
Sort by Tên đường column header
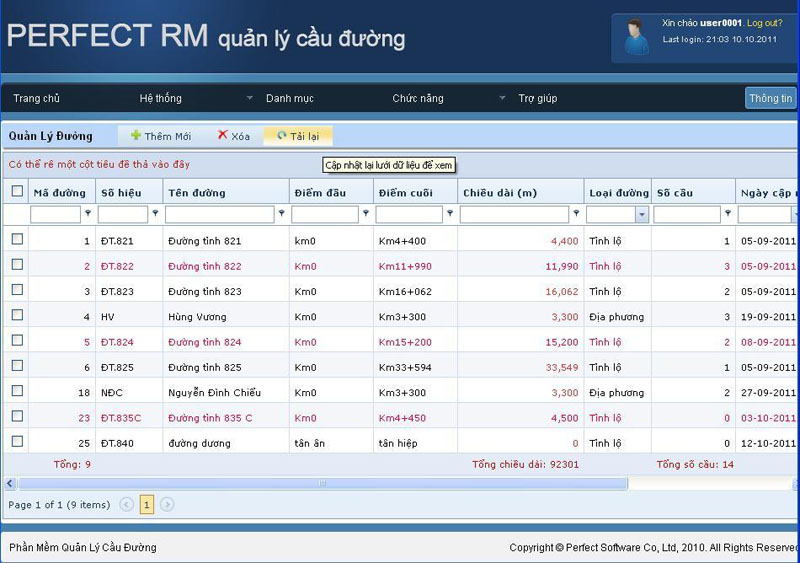point(226,192)
